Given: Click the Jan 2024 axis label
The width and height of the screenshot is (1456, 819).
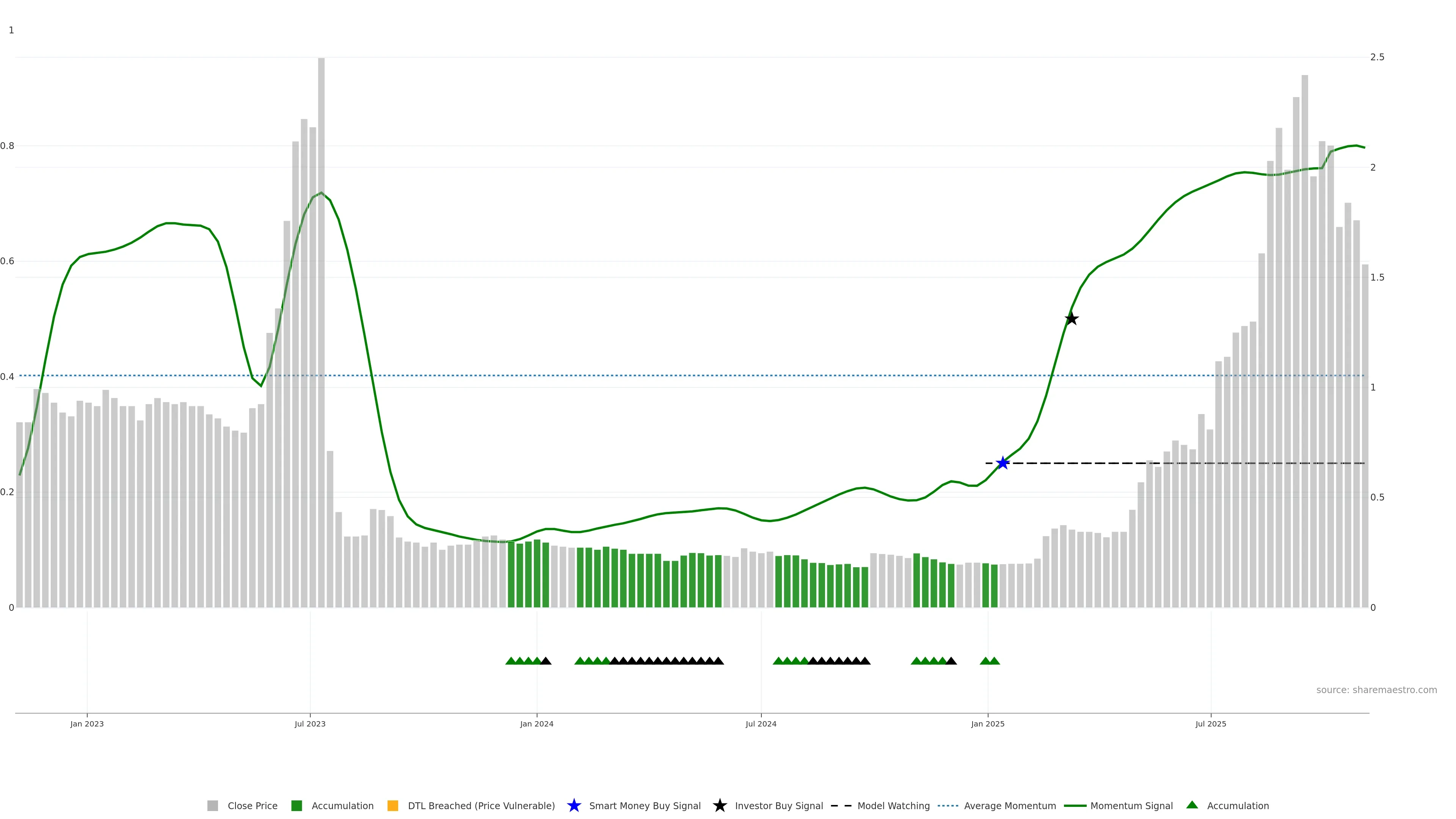Looking at the screenshot, I should (537, 723).
